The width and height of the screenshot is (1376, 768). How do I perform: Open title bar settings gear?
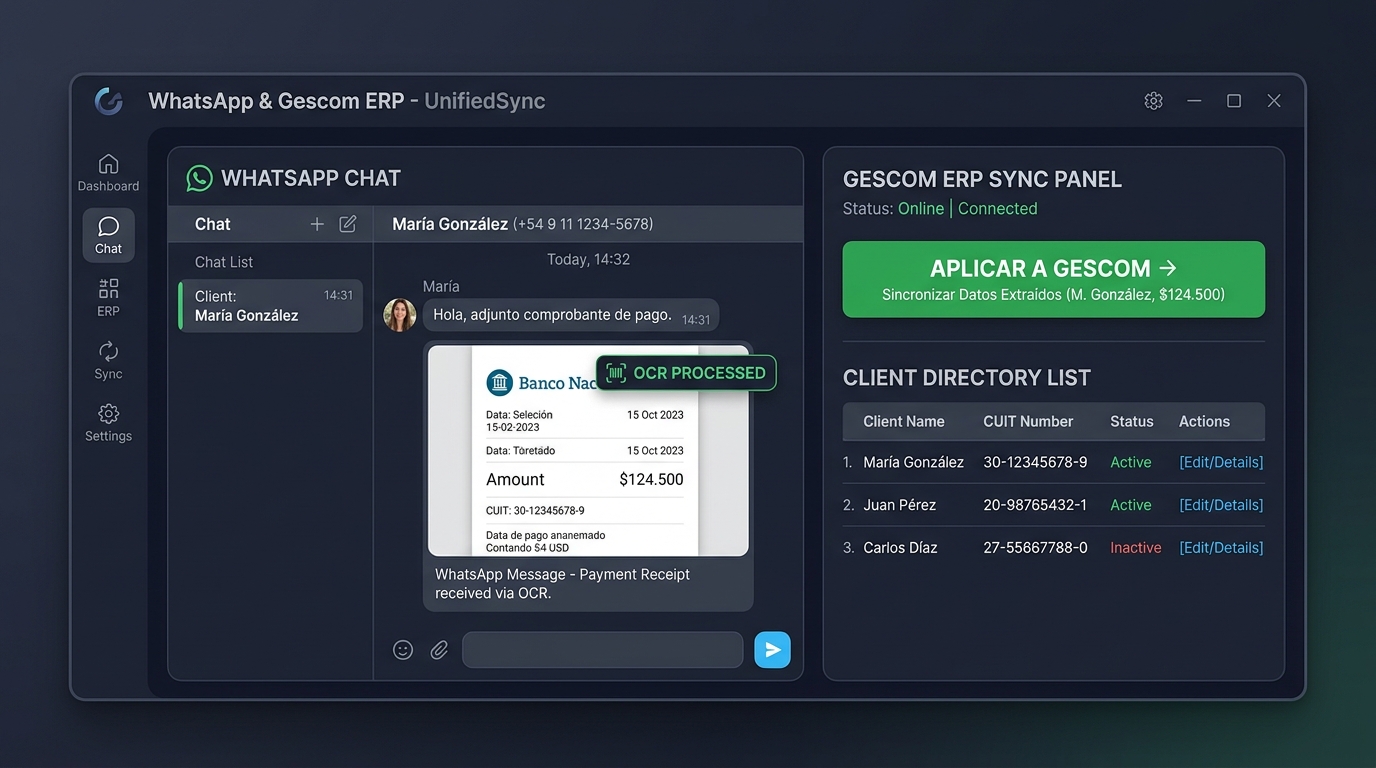[x=1153, y=101]
